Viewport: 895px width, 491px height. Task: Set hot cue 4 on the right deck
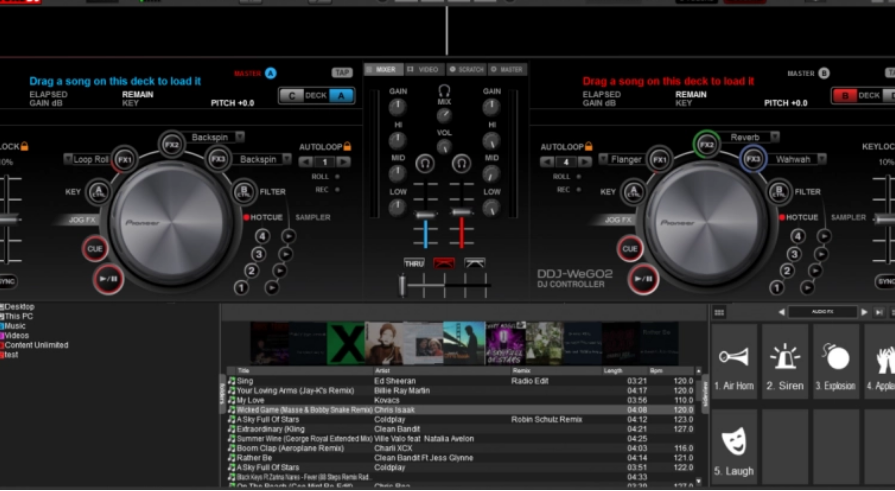(797, 236)
